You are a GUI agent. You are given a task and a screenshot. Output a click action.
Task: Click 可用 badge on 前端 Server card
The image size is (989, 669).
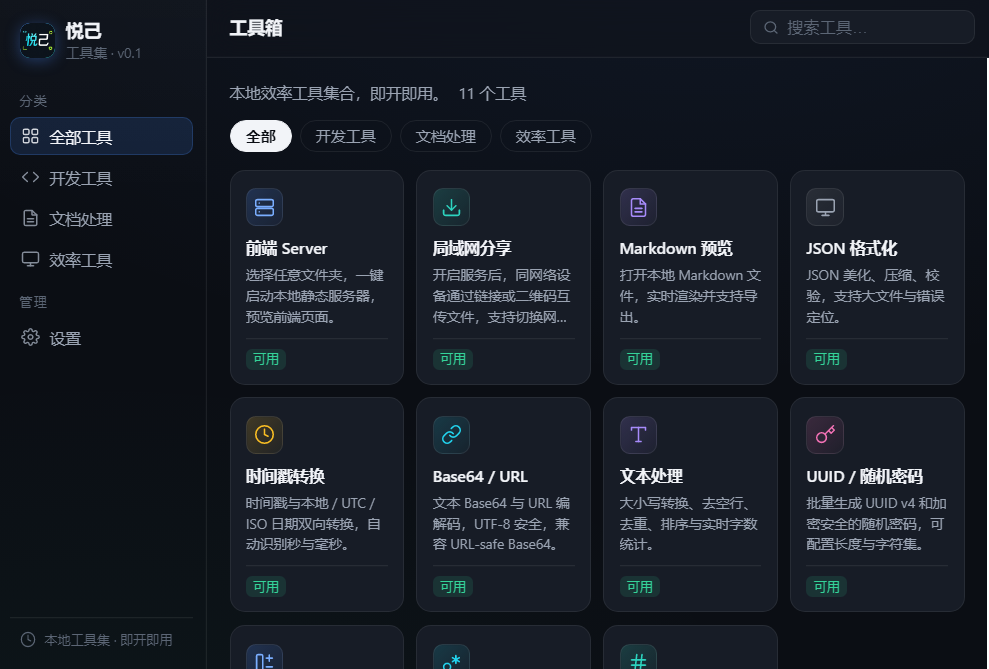point(266,359)
